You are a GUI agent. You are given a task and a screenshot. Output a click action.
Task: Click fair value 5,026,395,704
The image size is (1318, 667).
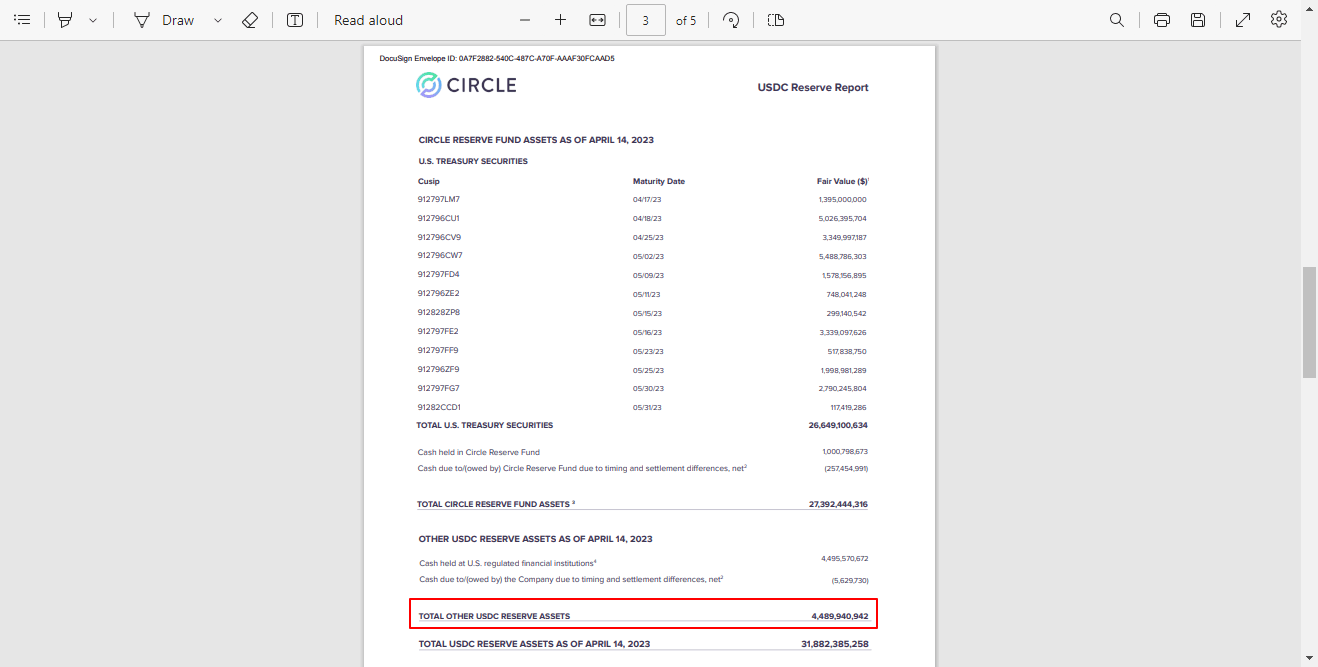842,218
